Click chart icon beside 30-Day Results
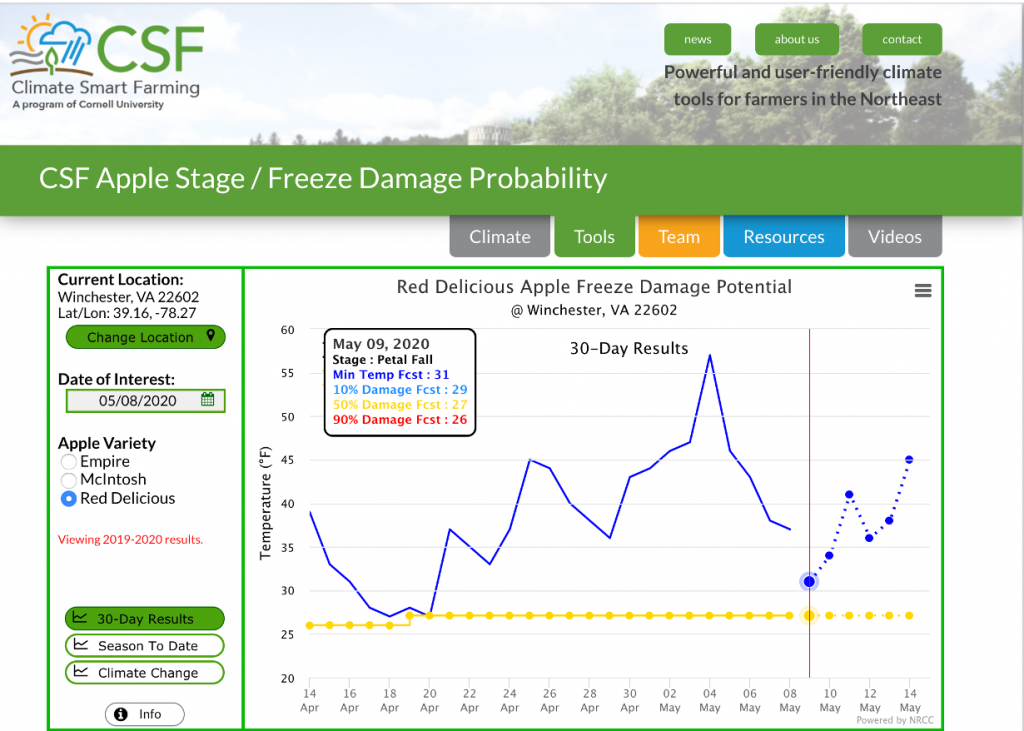This screenshot has width=1024, height=731. coord(81,619)
